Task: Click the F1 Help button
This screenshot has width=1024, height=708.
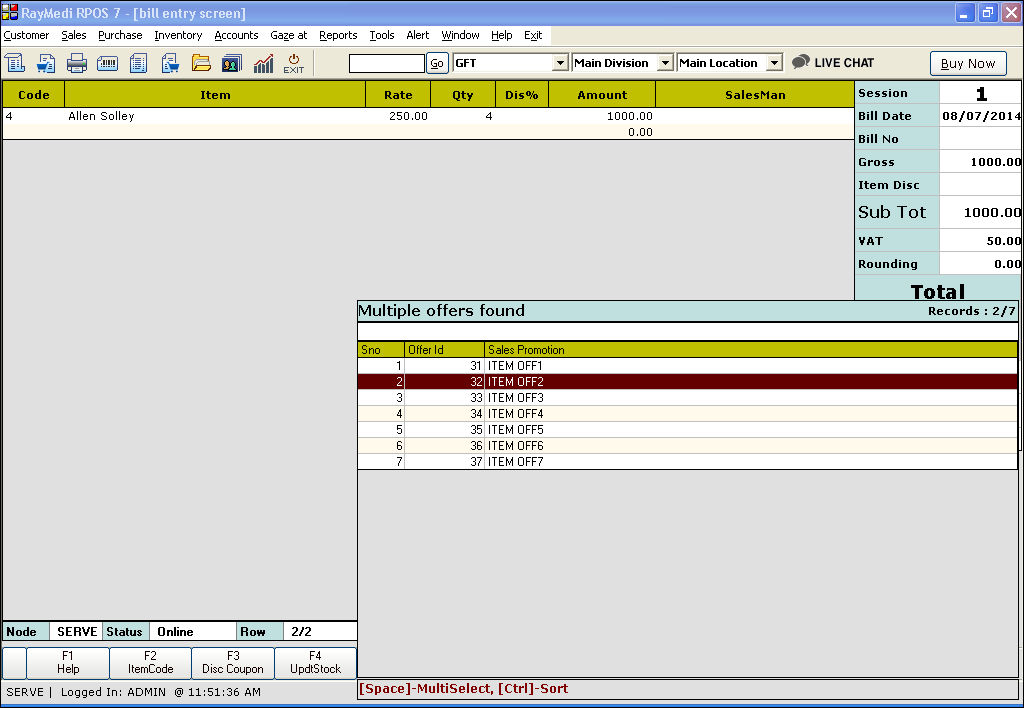Action: [68, 662]
